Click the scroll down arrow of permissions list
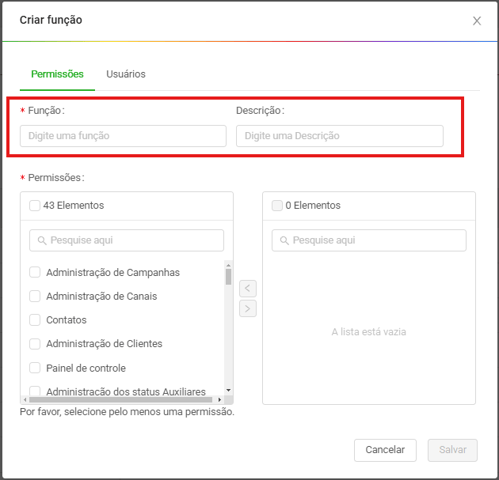Image resolution: width=499 pixels, height=480 pixels. [228, 390]
